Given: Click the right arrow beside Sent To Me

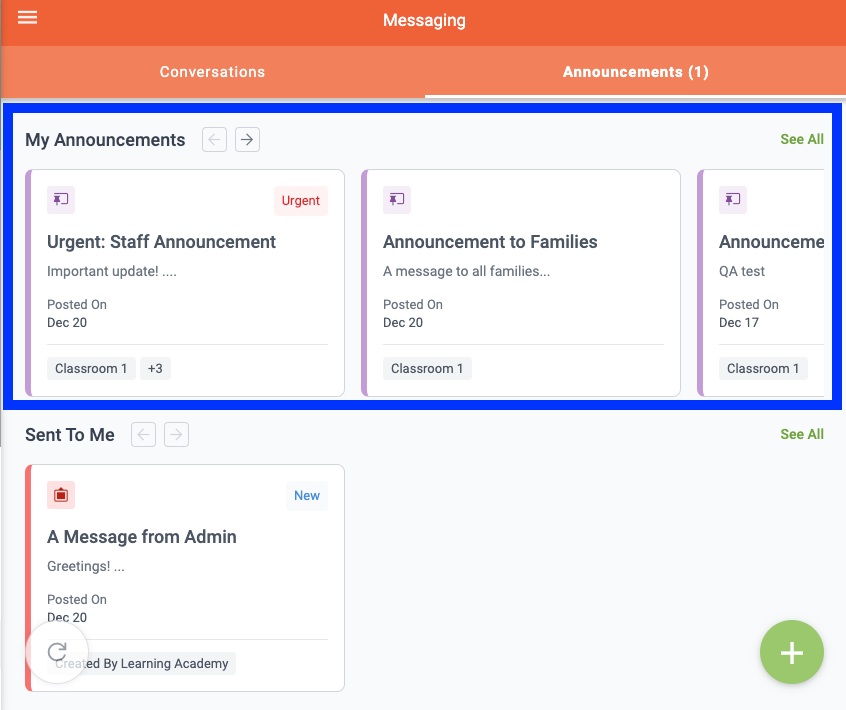Looking at the screenshot, I should tap(176, 434).
